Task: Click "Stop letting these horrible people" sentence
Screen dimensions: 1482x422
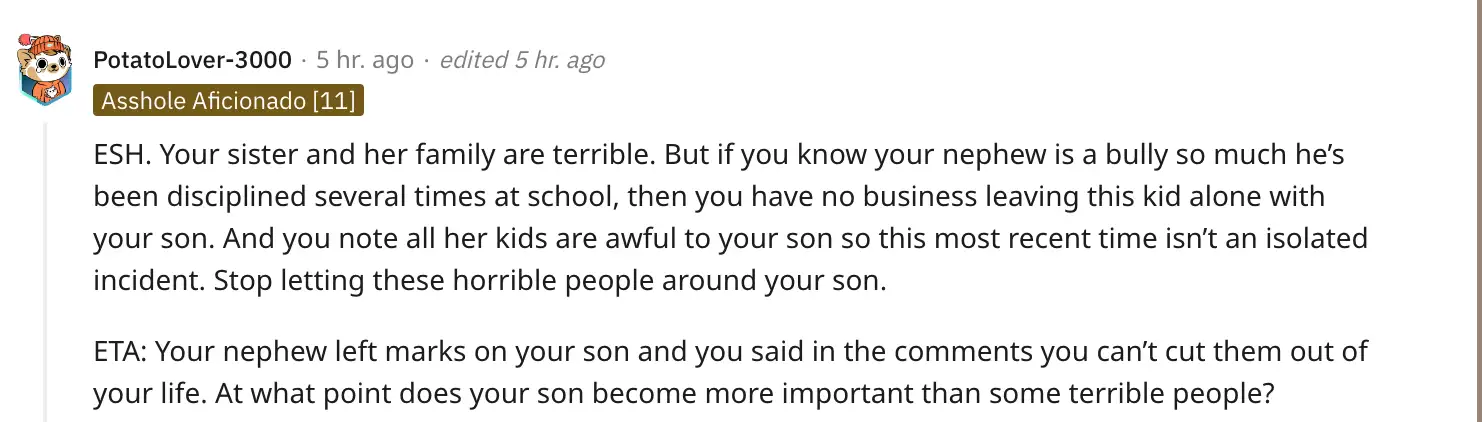Action: pyautogui.click(x=400, y=281)
